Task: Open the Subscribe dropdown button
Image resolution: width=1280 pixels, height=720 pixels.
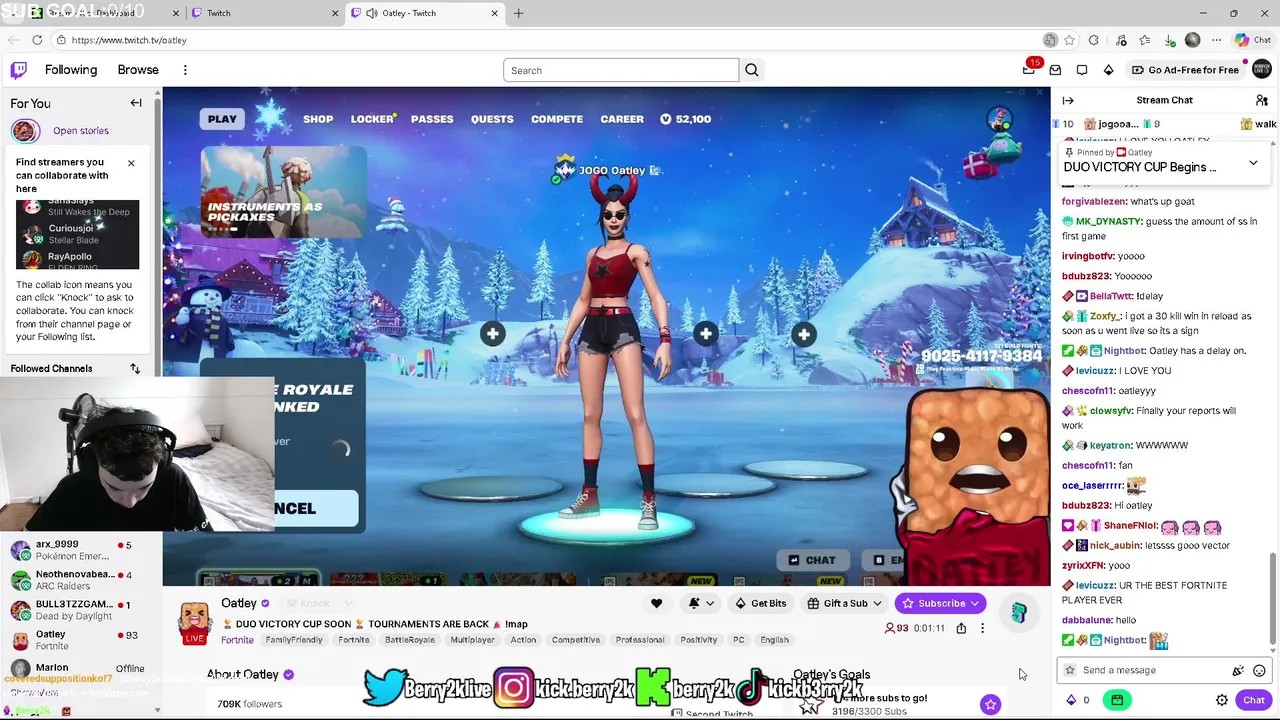Action: tap(941, 603)
